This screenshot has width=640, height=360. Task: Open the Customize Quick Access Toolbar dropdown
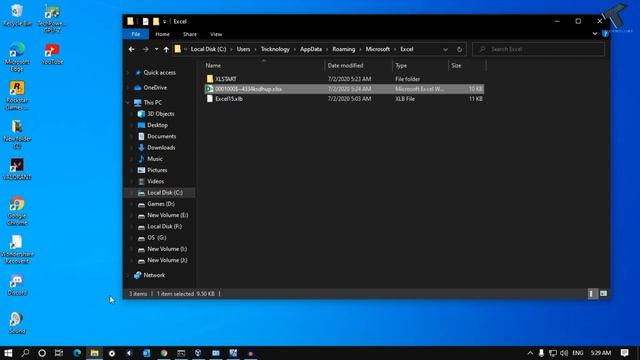point(164,22)
